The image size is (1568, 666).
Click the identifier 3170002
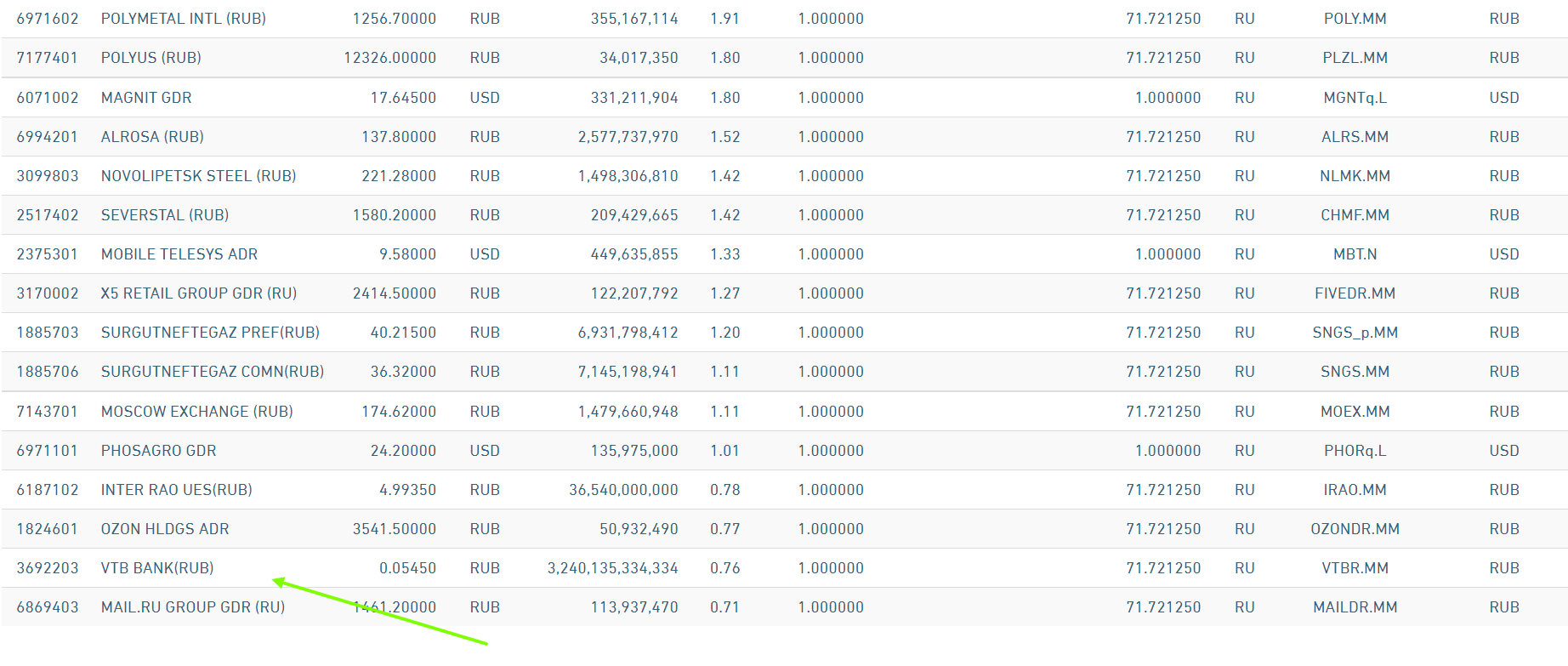tap(48, 293)
